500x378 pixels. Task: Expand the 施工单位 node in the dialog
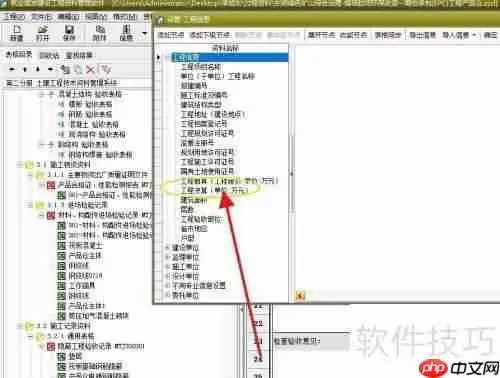[x=168, y=267]
